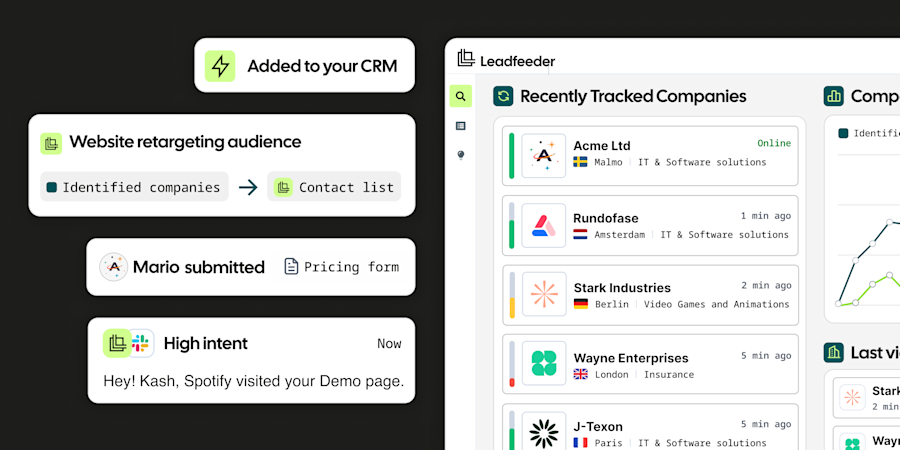The height and width of the screenshot is (450, 900).
Task: Open the search icon in the sidebar
Action: 461,96
